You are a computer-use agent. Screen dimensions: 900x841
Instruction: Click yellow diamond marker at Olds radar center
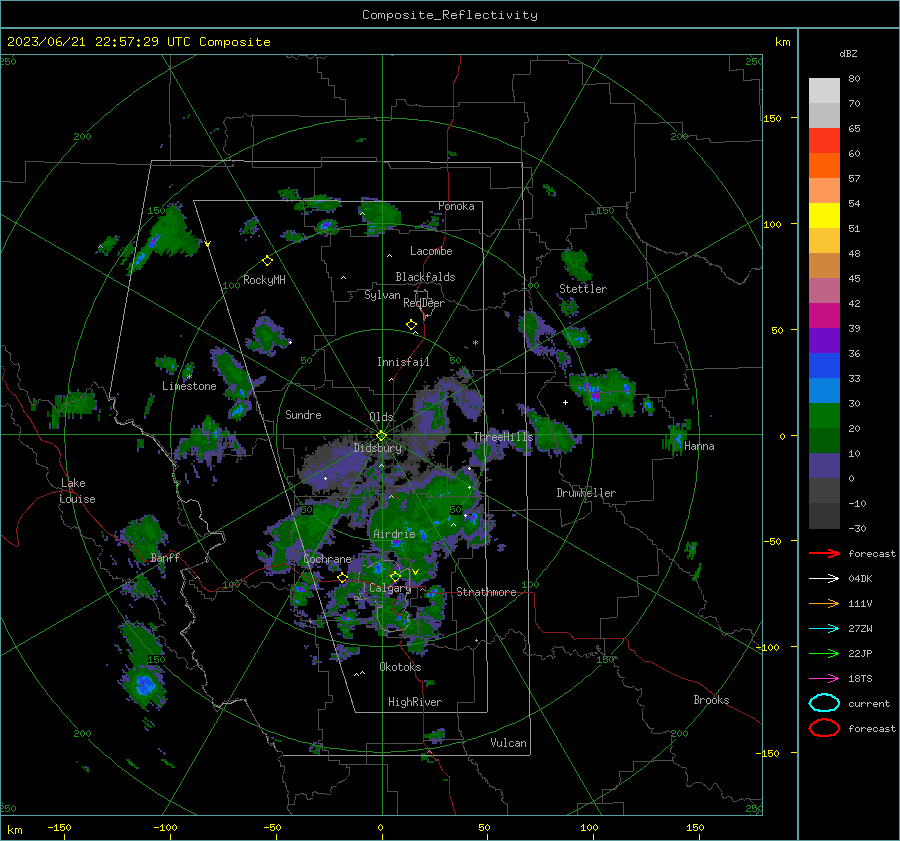pyautogui.click(x=382, y=436)
